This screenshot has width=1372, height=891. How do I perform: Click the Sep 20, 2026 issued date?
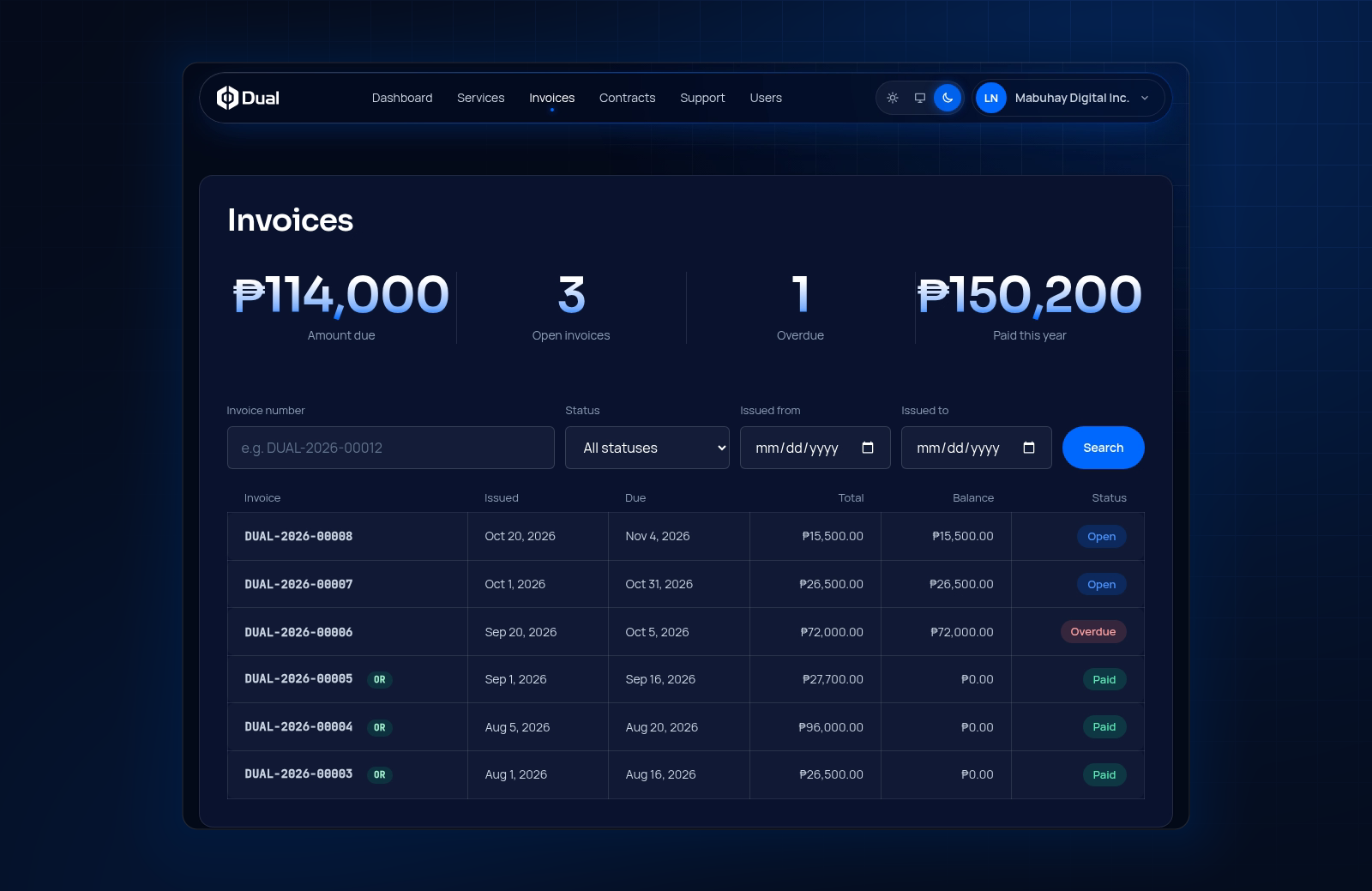[x=521, y=632]
